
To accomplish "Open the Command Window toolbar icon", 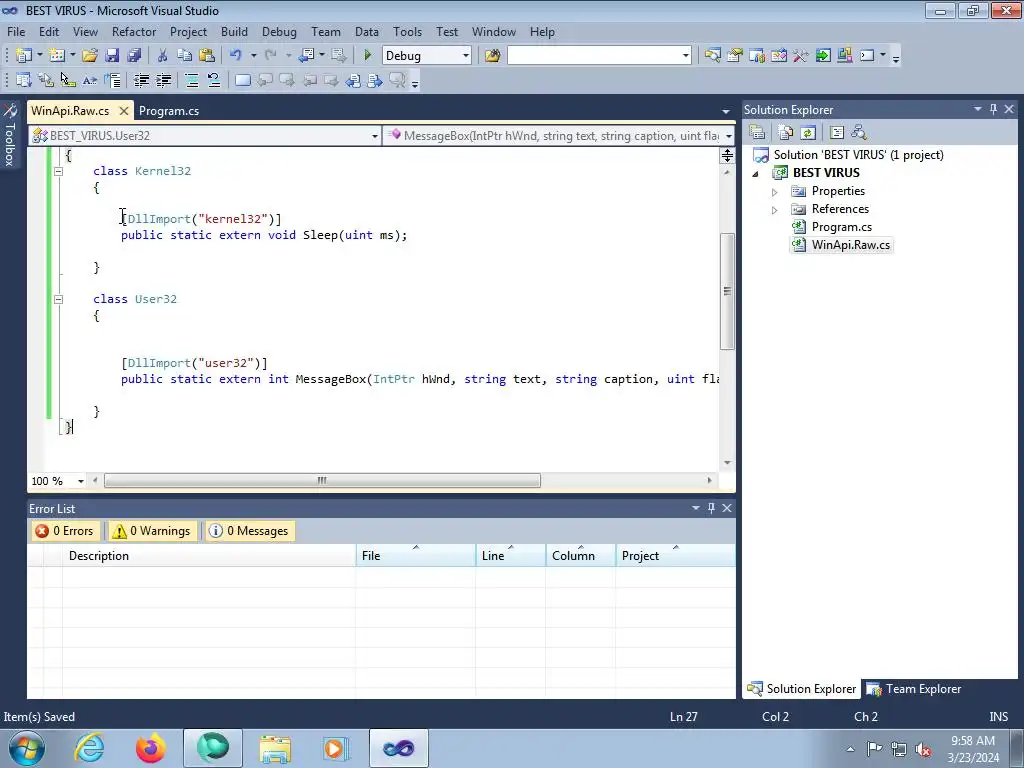I will (867, 56).
